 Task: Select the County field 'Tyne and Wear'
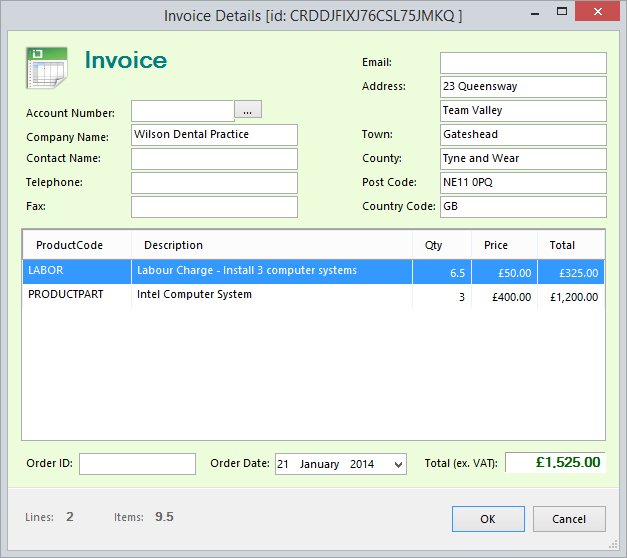pyautogui.click(x=523, y=159)
